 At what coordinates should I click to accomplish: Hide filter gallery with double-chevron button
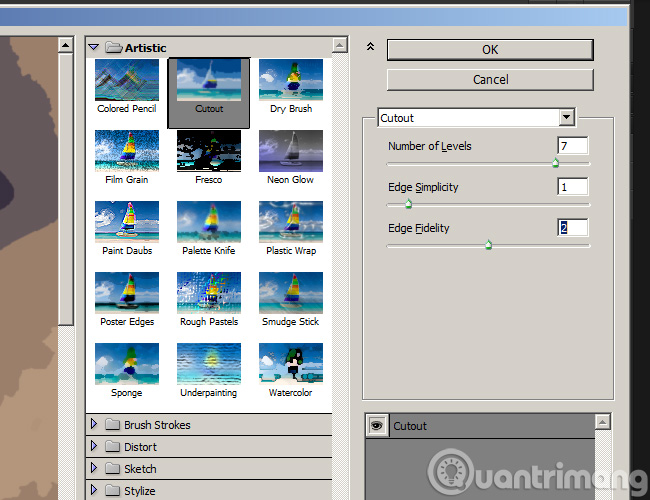click(x=371, y=46)
